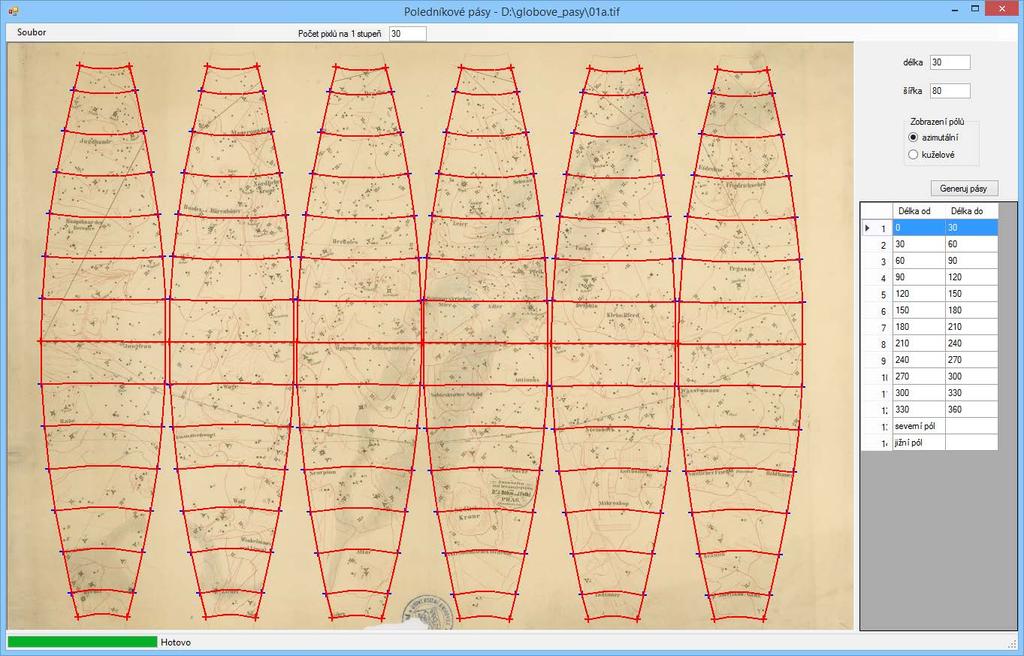This screenshot has width=1024, height=656.
Task: Click the Délka do column header
Action: click(971, 210)
